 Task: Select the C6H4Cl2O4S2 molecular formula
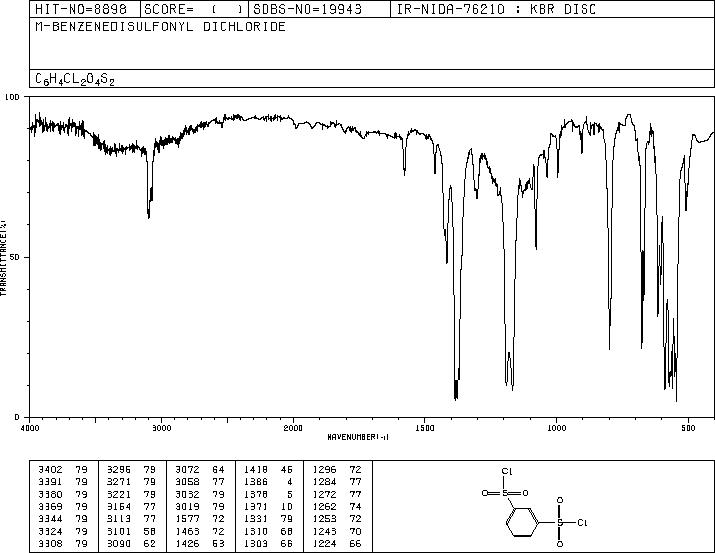pos(75,79)
